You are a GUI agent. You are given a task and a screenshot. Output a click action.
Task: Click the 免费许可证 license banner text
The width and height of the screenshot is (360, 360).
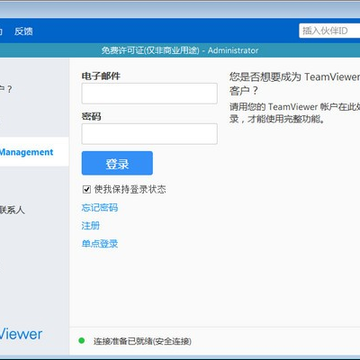point(180,50)
